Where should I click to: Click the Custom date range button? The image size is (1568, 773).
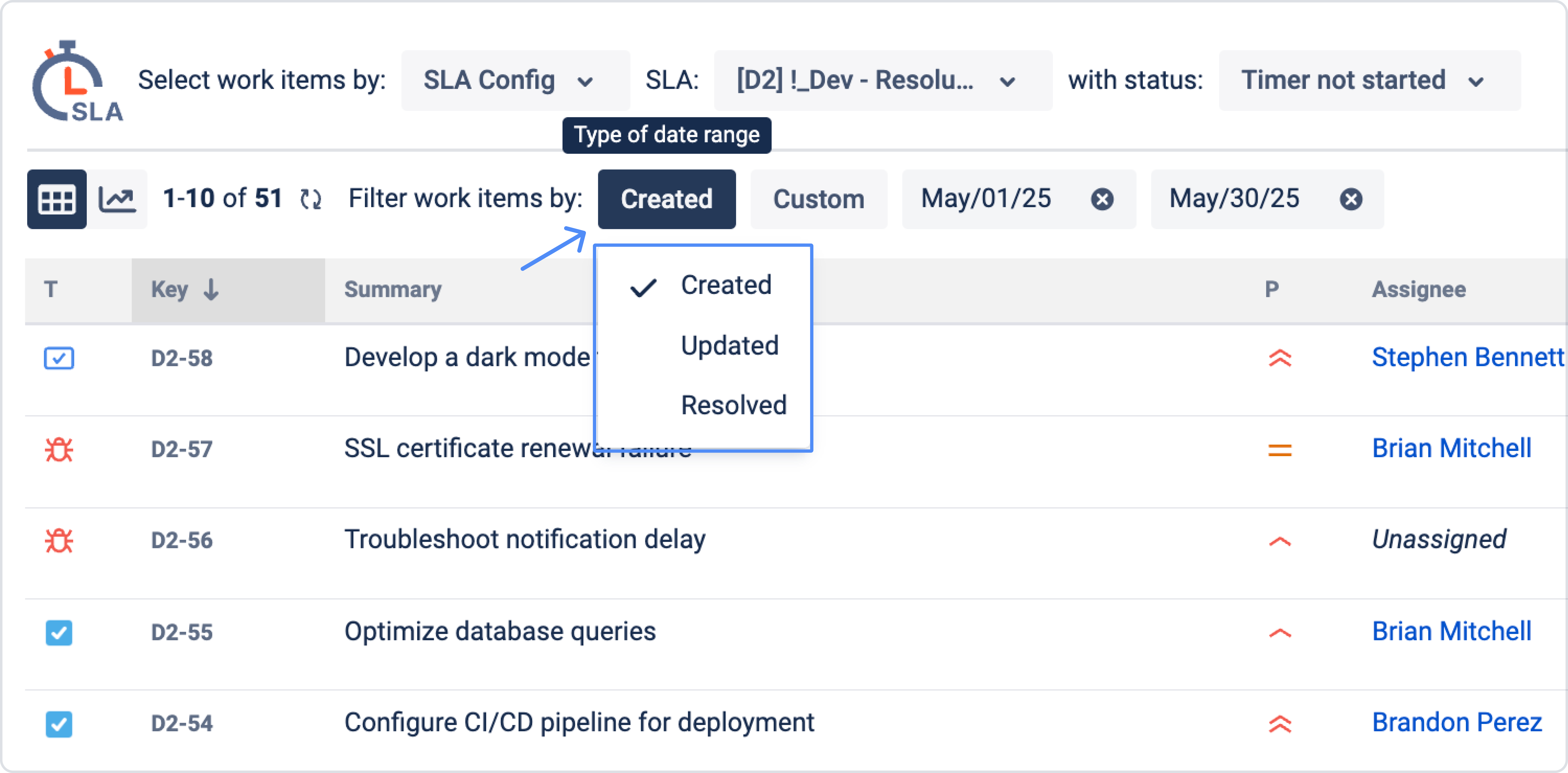click(x=818, y=199)
